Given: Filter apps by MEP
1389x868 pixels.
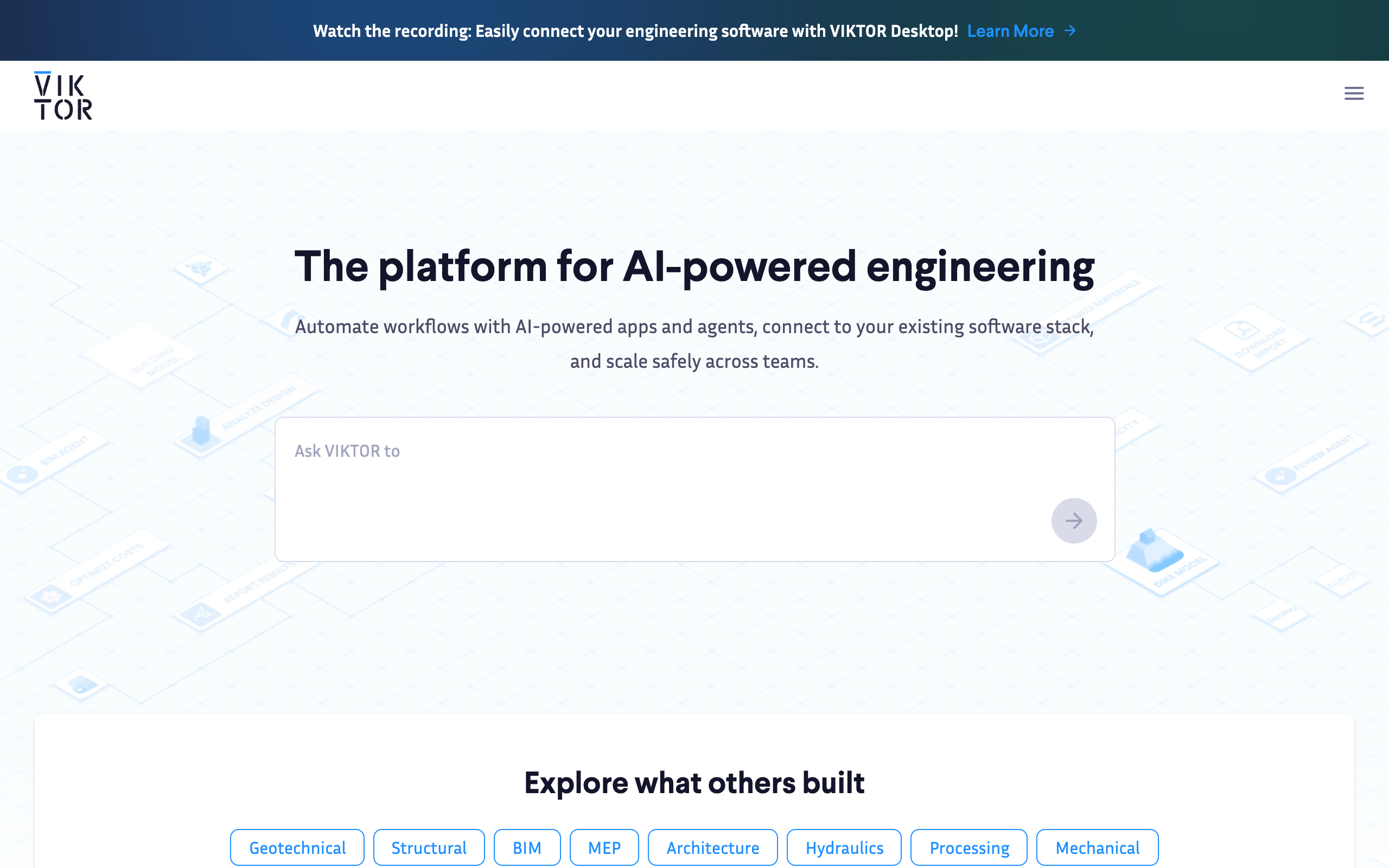Looking at the screenshot, I should click(604, 847).
